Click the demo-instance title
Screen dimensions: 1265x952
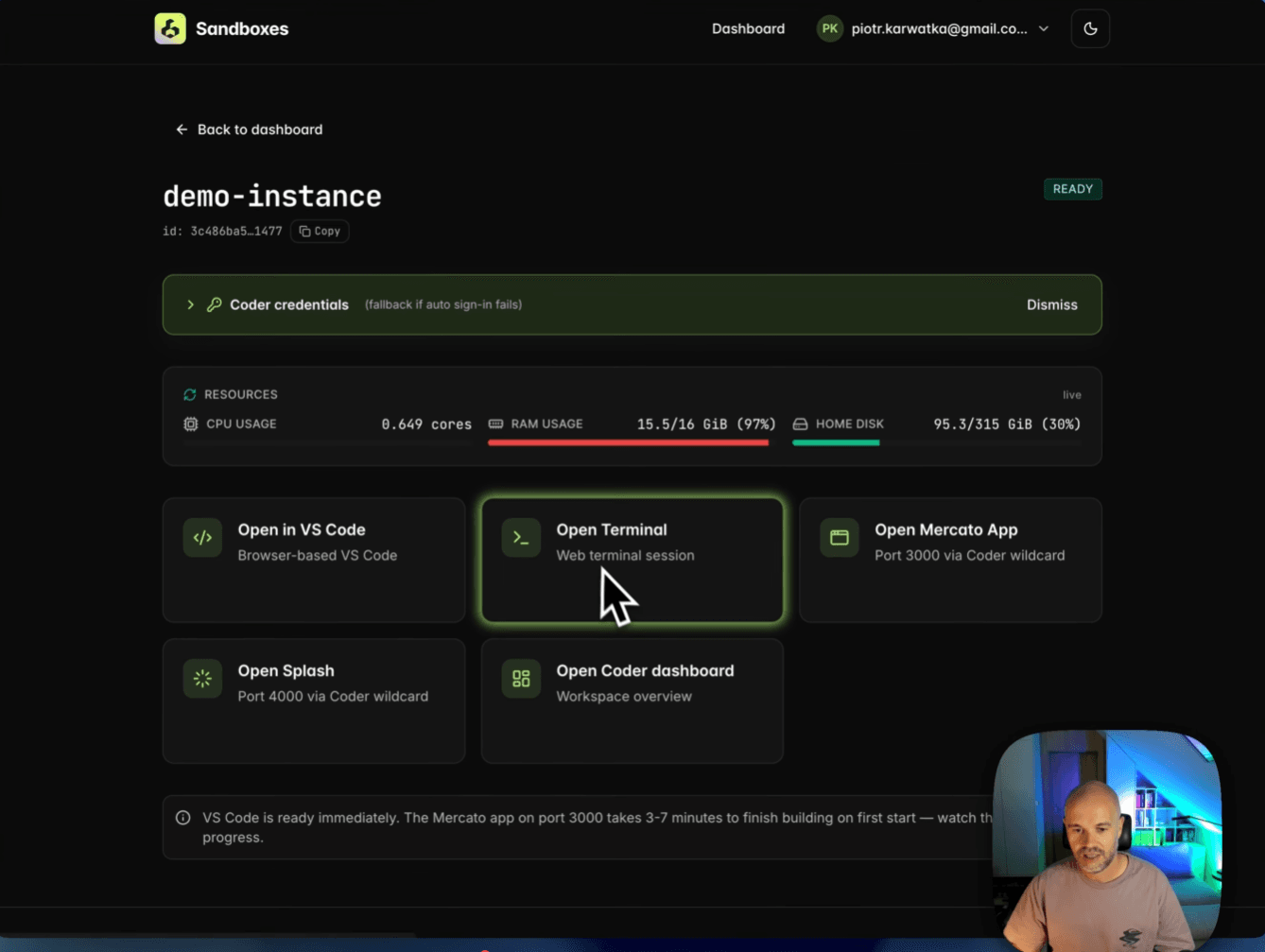point(272,196)
